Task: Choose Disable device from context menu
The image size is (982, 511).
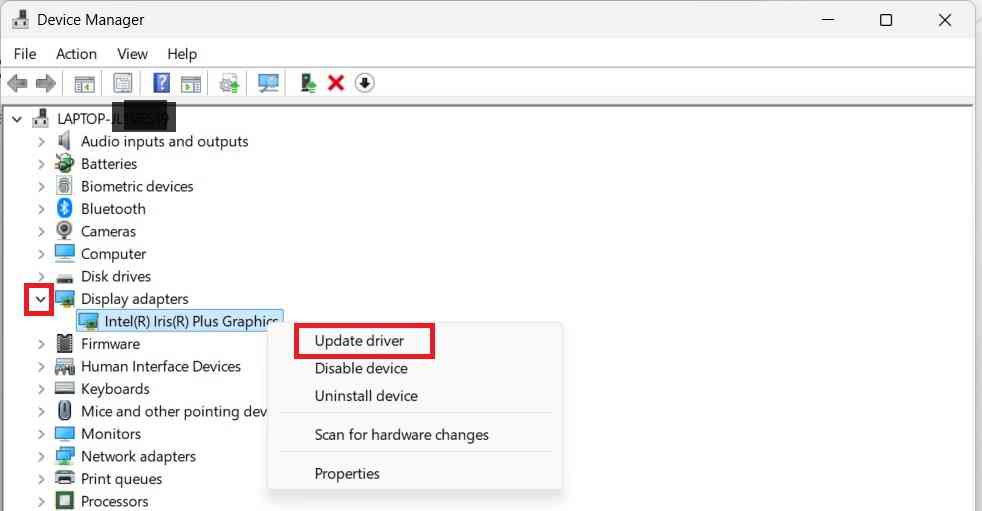Action: 361,368
